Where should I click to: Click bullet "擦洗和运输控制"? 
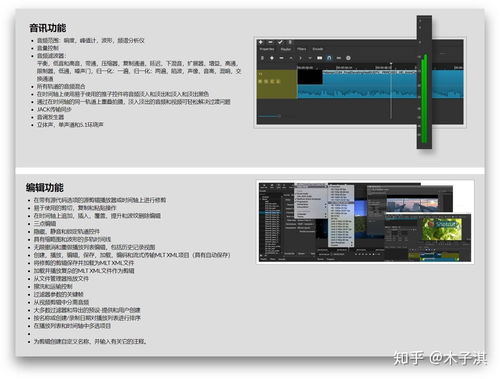point(53,287)
